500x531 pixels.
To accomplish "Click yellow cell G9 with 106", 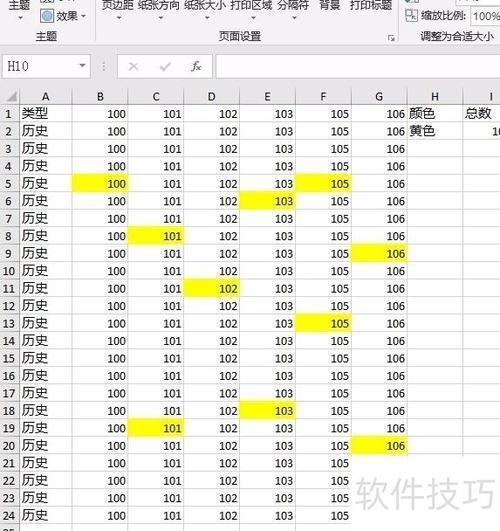I will click(x=379, y=253).
